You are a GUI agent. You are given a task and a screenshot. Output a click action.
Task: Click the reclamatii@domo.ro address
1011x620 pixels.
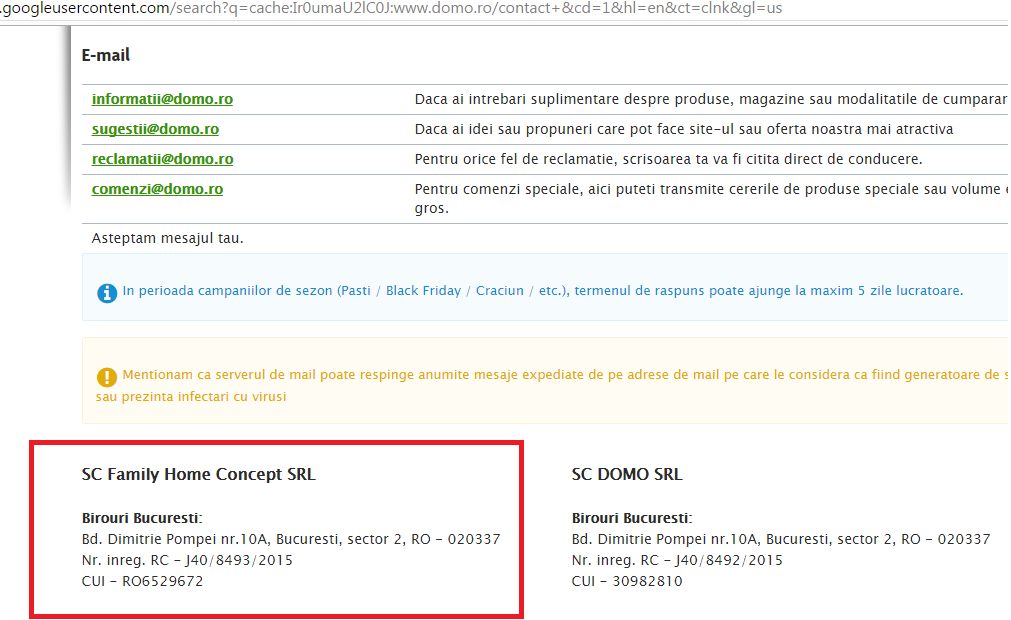tap(162, 159)
